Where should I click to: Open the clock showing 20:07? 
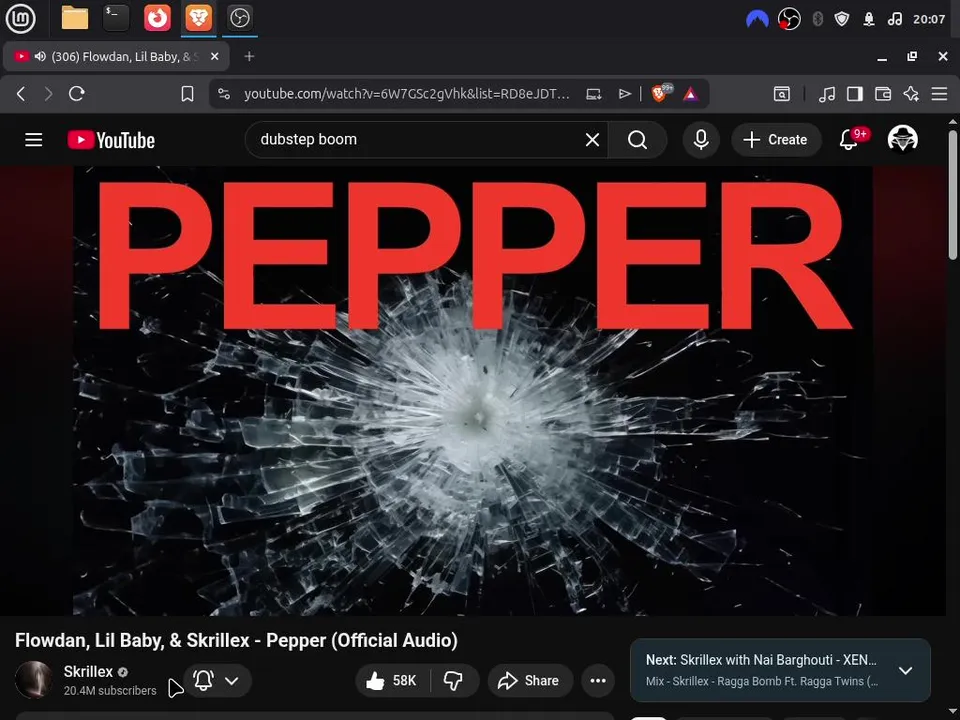(x=929, y=19)
